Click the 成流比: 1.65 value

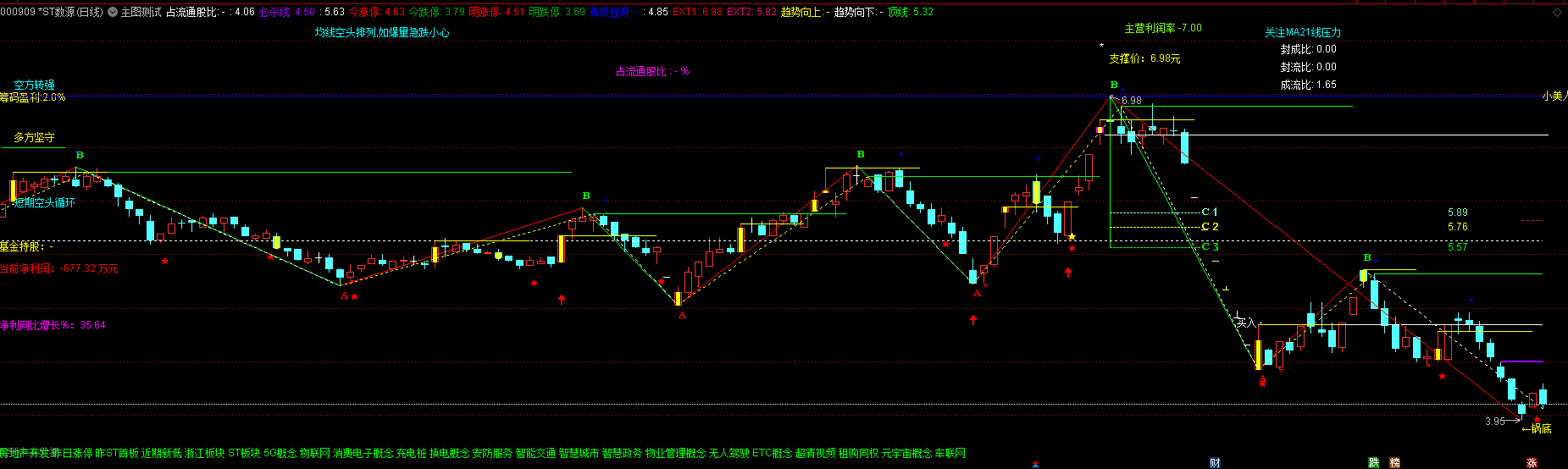click(x=1309, y=85)
